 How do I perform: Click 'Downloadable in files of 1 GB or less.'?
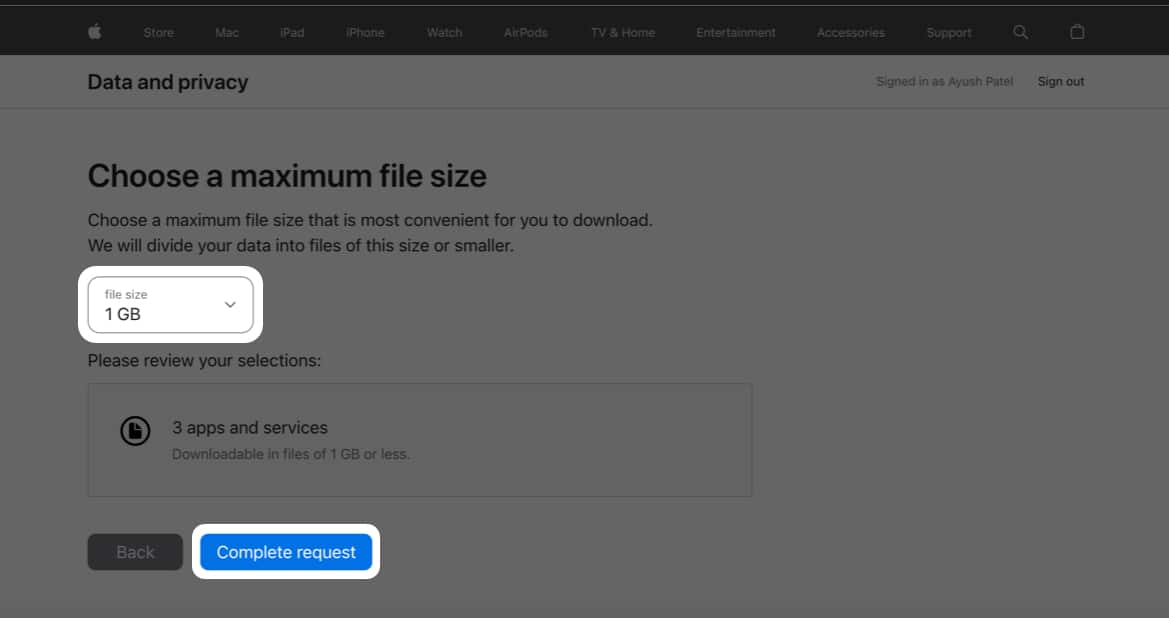pyautogui.click(x=291, y=454)
